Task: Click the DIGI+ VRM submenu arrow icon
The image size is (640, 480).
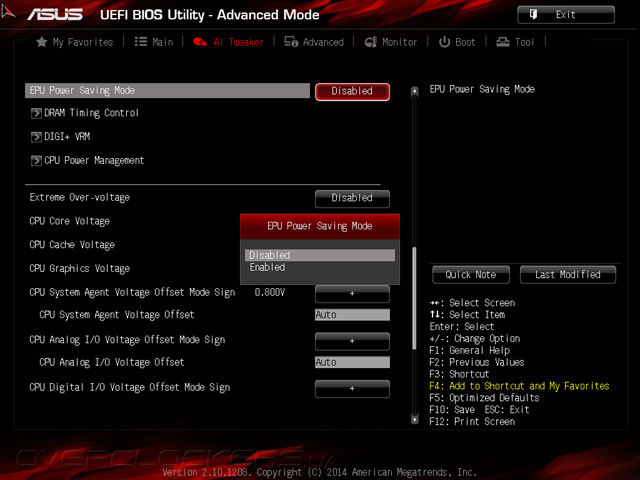Action: tap(36, 137)
